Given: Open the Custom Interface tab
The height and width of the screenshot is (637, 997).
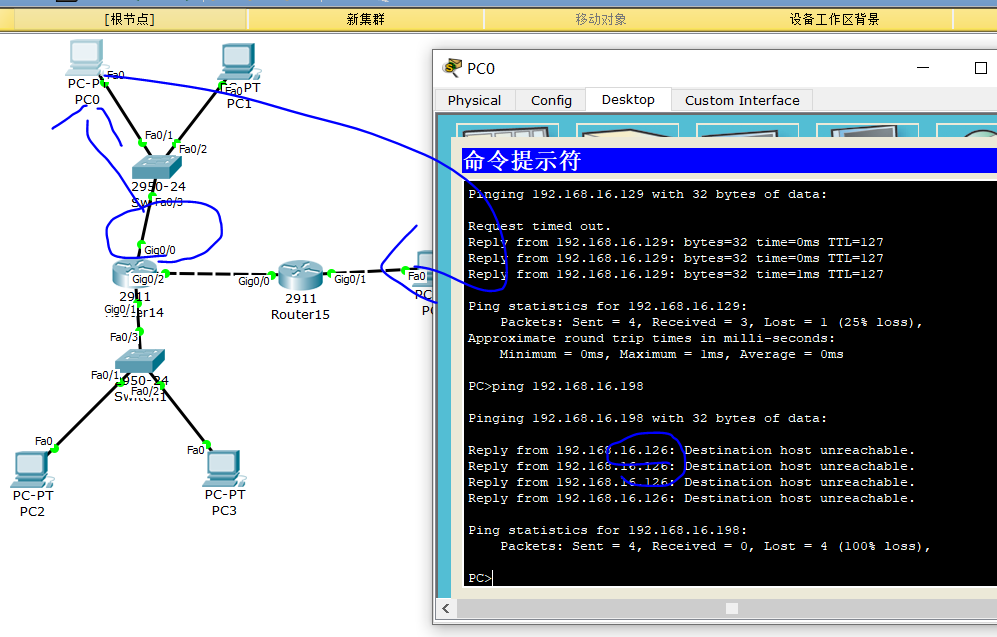Looking at the screenshot, I should (x=742, y=100).
